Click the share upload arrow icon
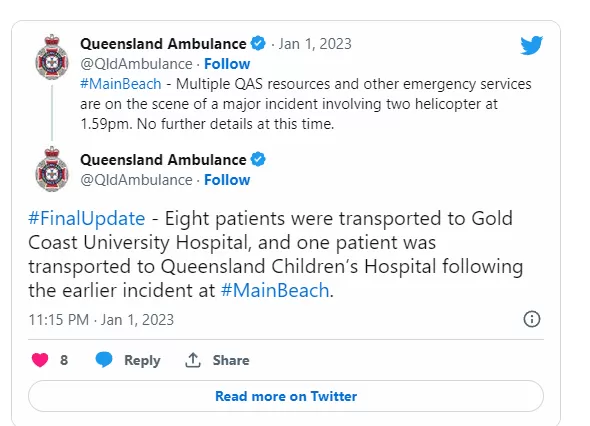The image size is (590, 426). 193,360
